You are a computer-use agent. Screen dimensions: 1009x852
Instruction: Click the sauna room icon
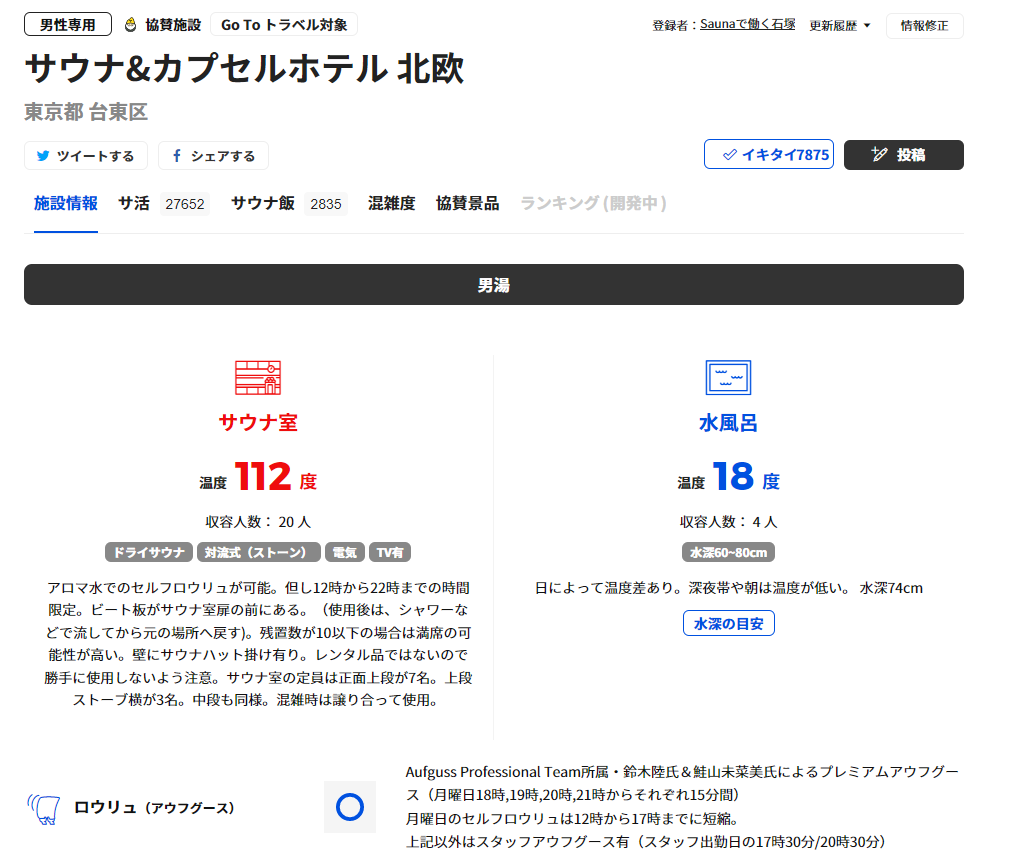258,378
